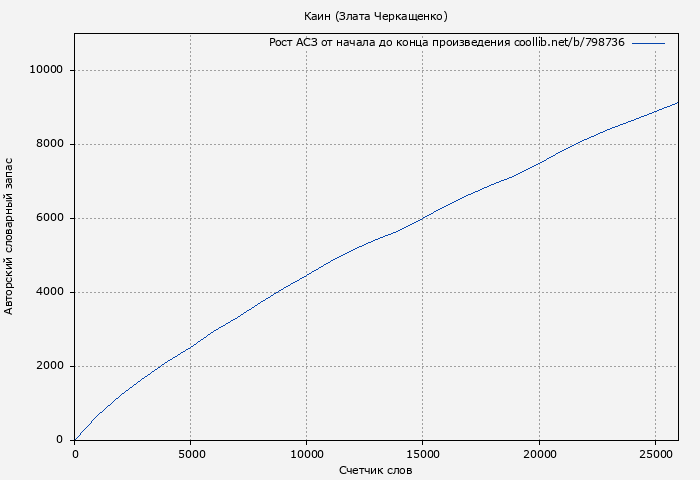The height and width of the screenshot is (480, 700).
Task: Click the curve's starting point at the origin
Action: click(75, 439)
